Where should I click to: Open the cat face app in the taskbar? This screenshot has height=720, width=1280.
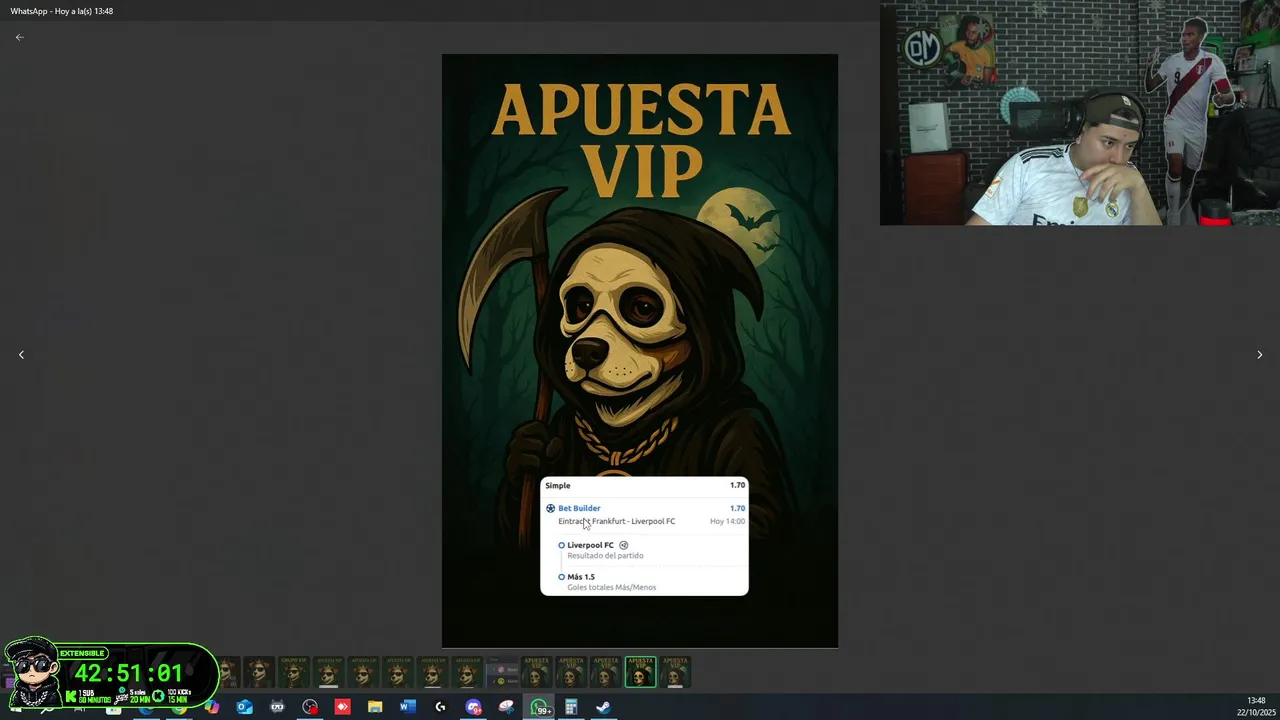coord(277,707)
